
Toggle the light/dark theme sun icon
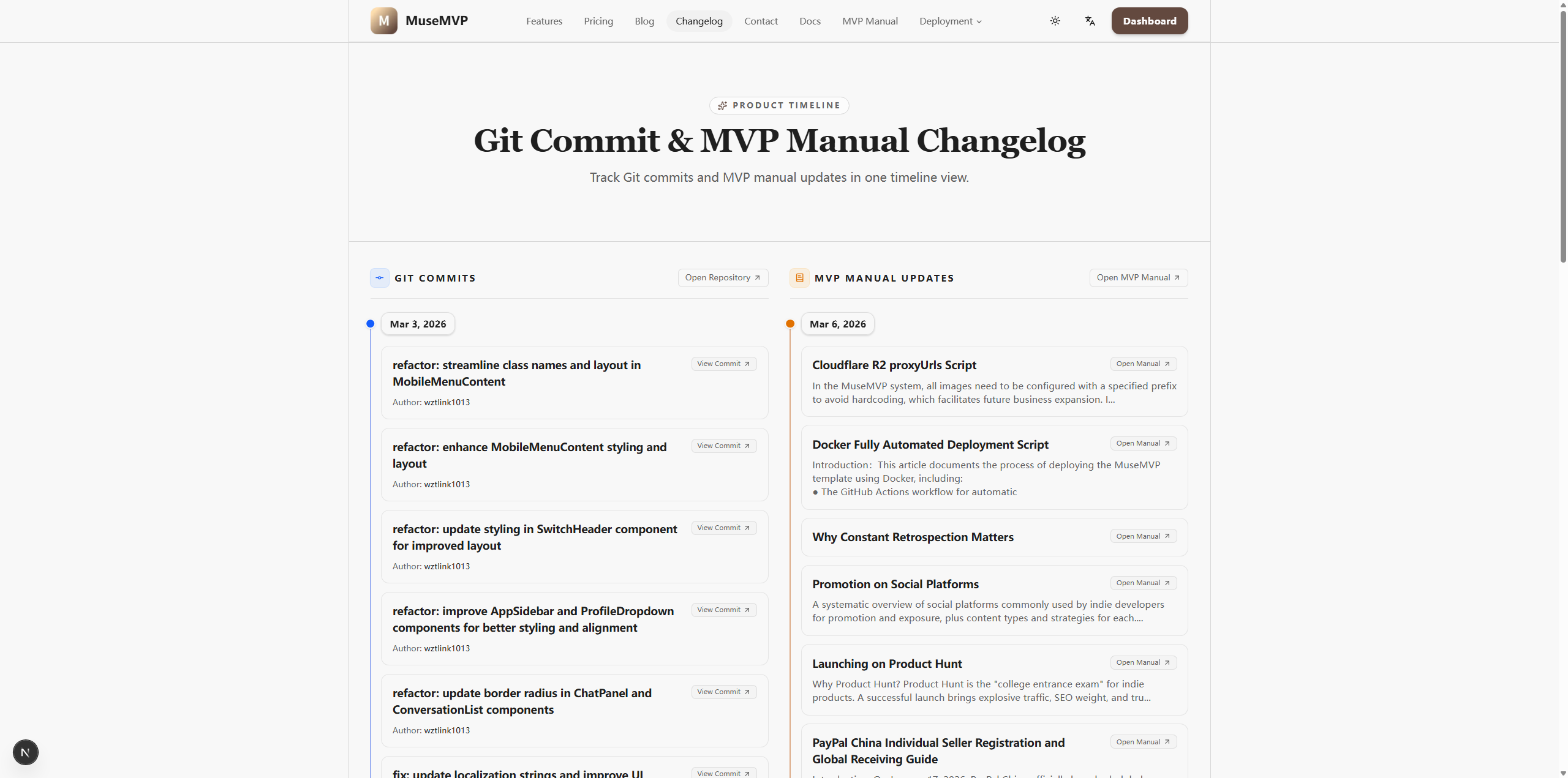click(x=1055, y=21)
